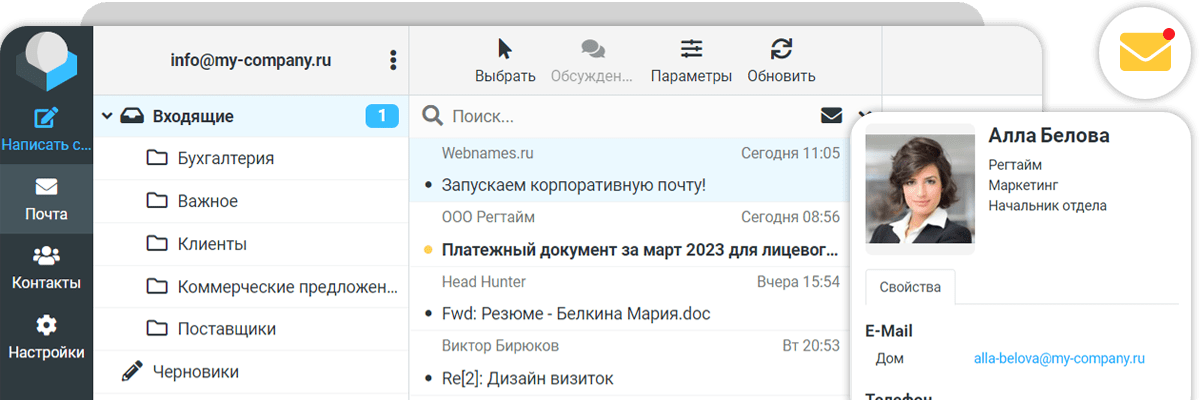Open alla-belova@my-company.ru email link
The height and width of the screenshot is (400, 1200).
click(1059, 358)
